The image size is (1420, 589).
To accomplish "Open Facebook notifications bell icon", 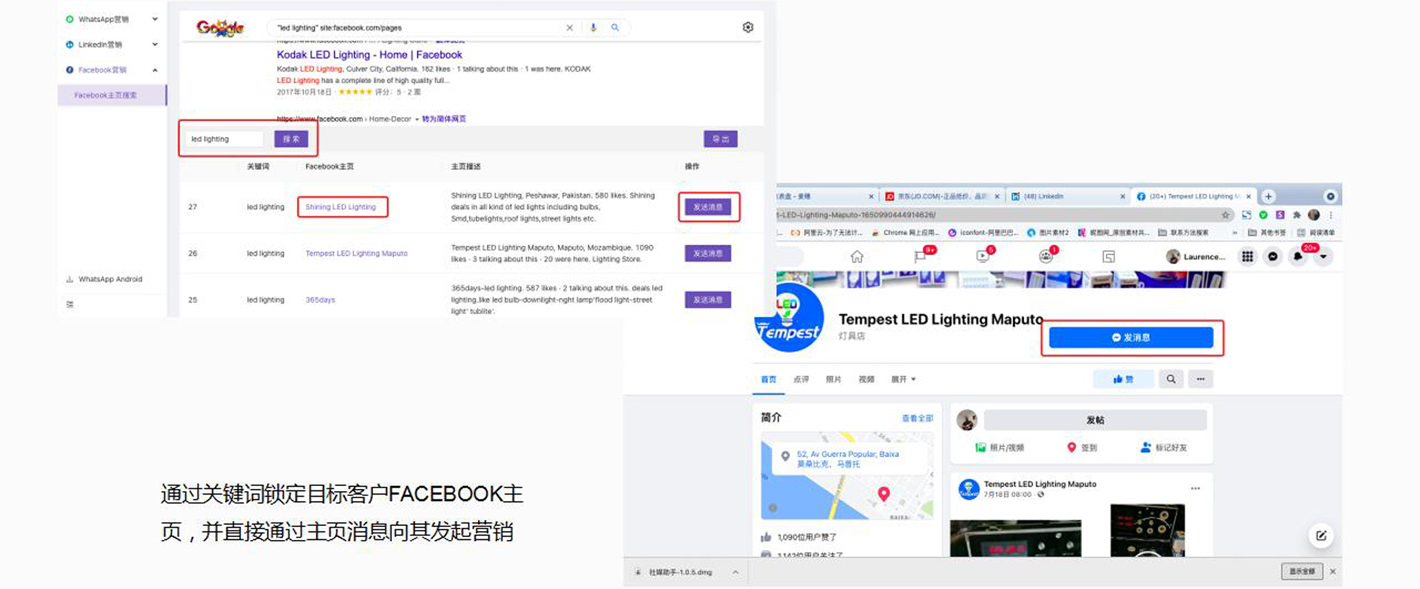I will [x=1298, y=256].
